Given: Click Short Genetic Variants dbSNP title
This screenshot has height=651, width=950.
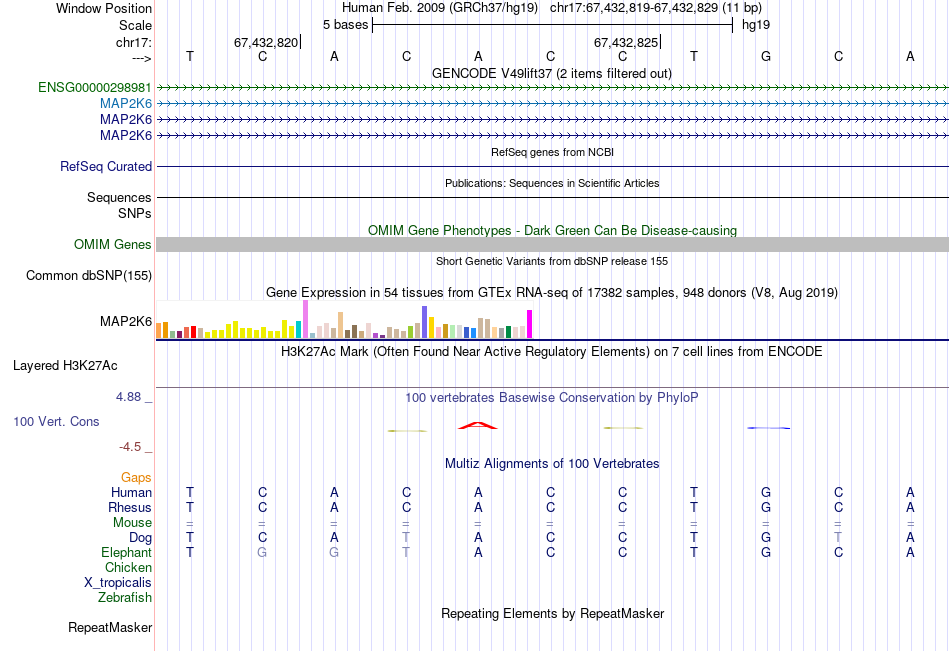Looking at the screenshot, I should click(552, 262).
